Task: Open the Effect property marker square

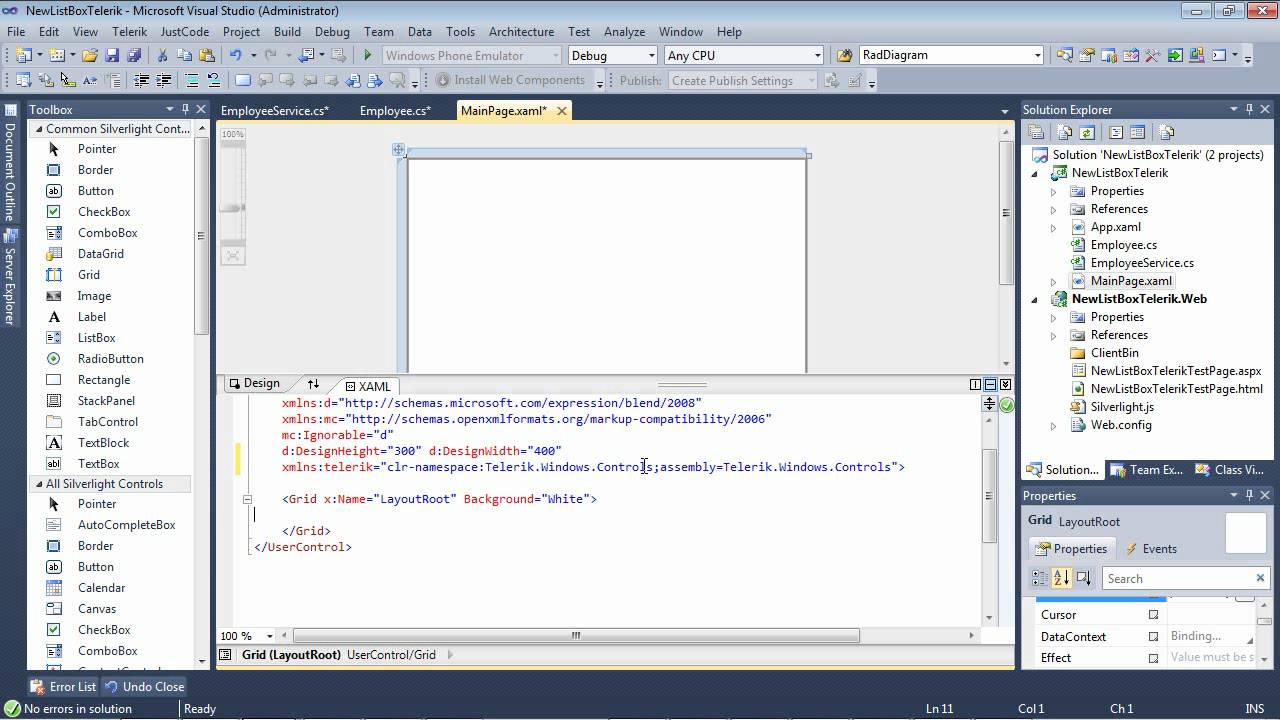Action: 1153,658
